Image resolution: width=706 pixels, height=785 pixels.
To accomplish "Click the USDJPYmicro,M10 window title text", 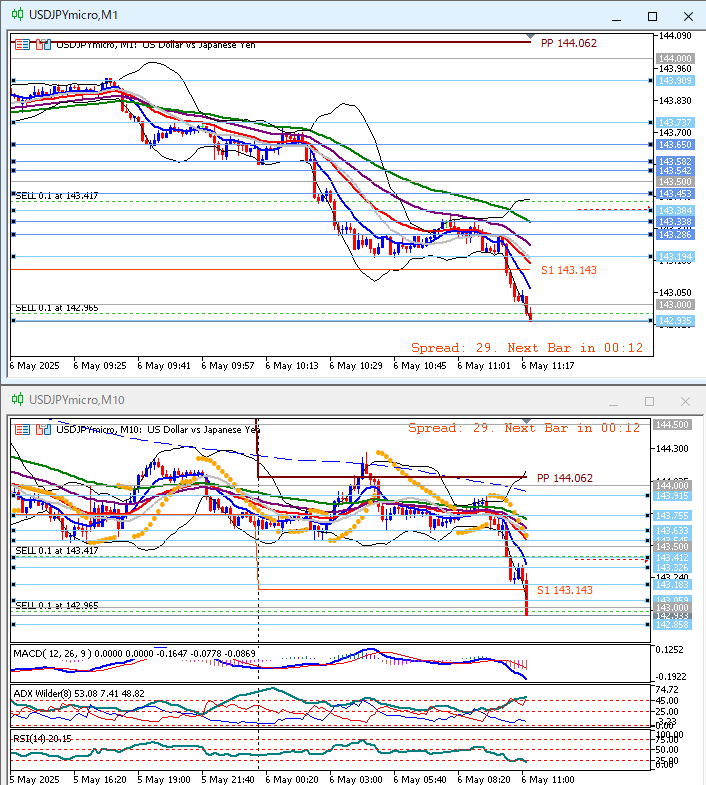I will pyautogui.click(x=77, y=400).
